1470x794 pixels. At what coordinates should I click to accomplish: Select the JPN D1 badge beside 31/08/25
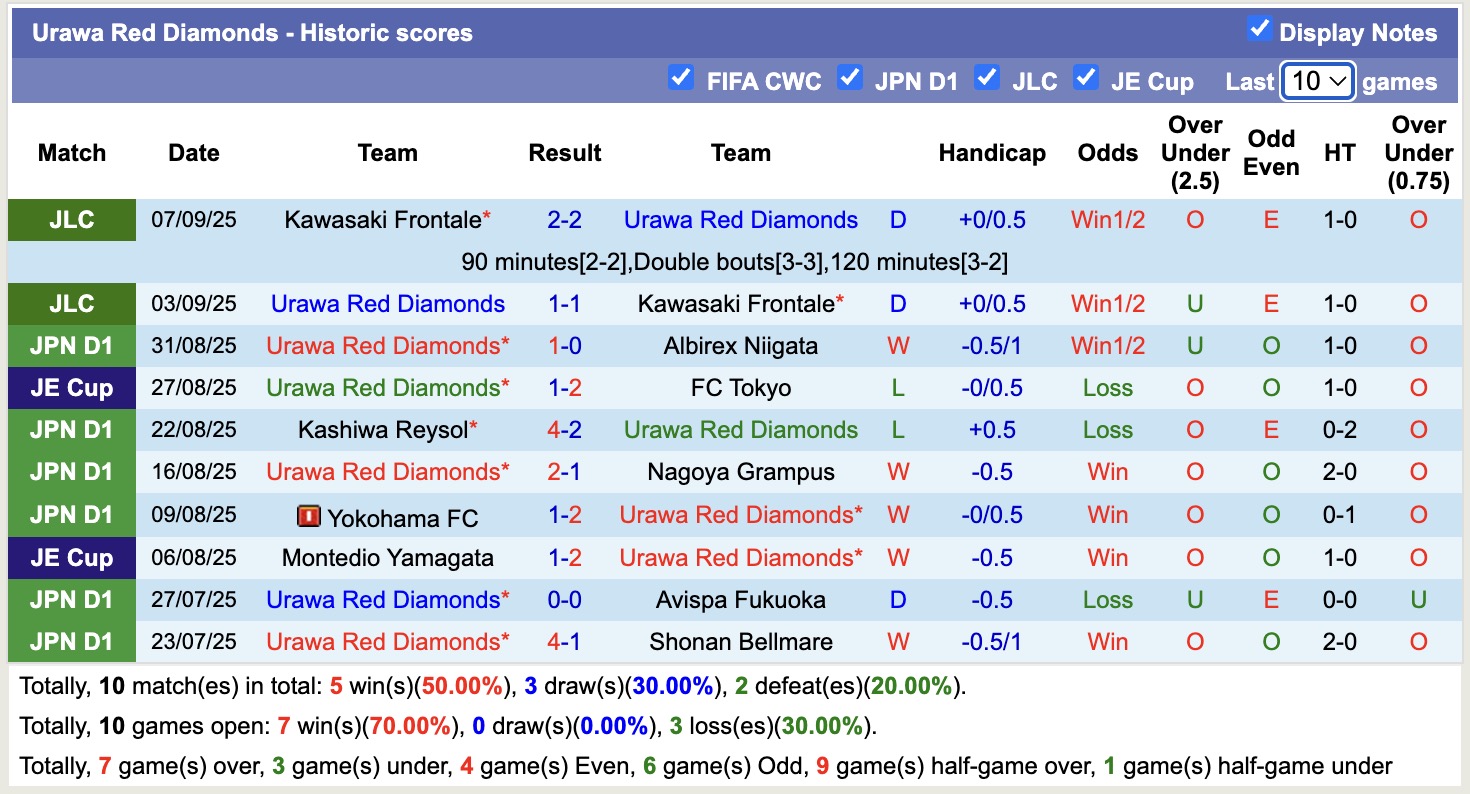pyautogui.click(x=71, y=346)
